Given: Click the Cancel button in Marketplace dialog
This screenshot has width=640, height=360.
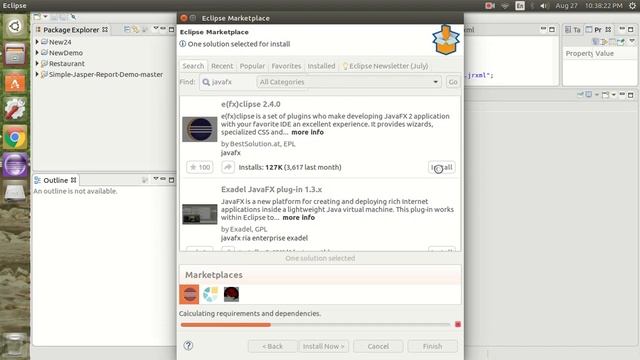Looking at the screenshot, I should click(378, 346).
